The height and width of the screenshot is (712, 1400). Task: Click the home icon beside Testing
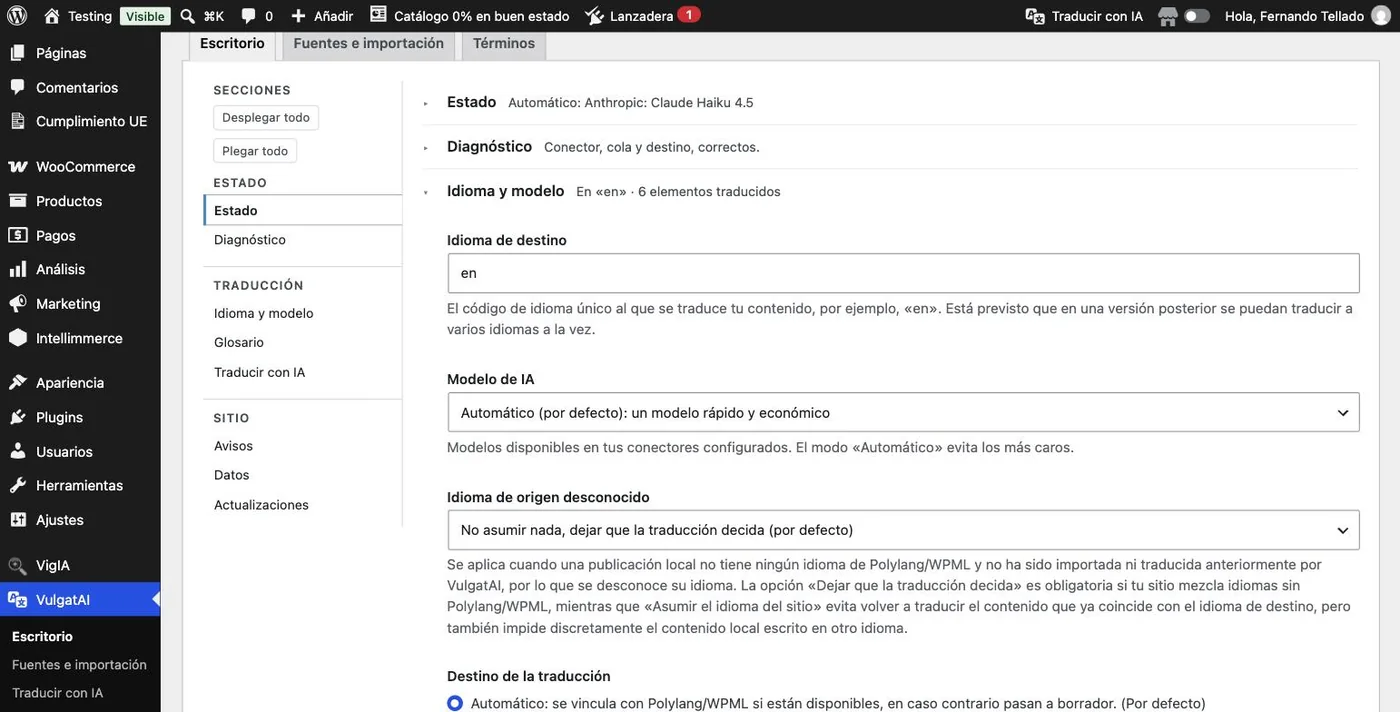pos(52,16)
